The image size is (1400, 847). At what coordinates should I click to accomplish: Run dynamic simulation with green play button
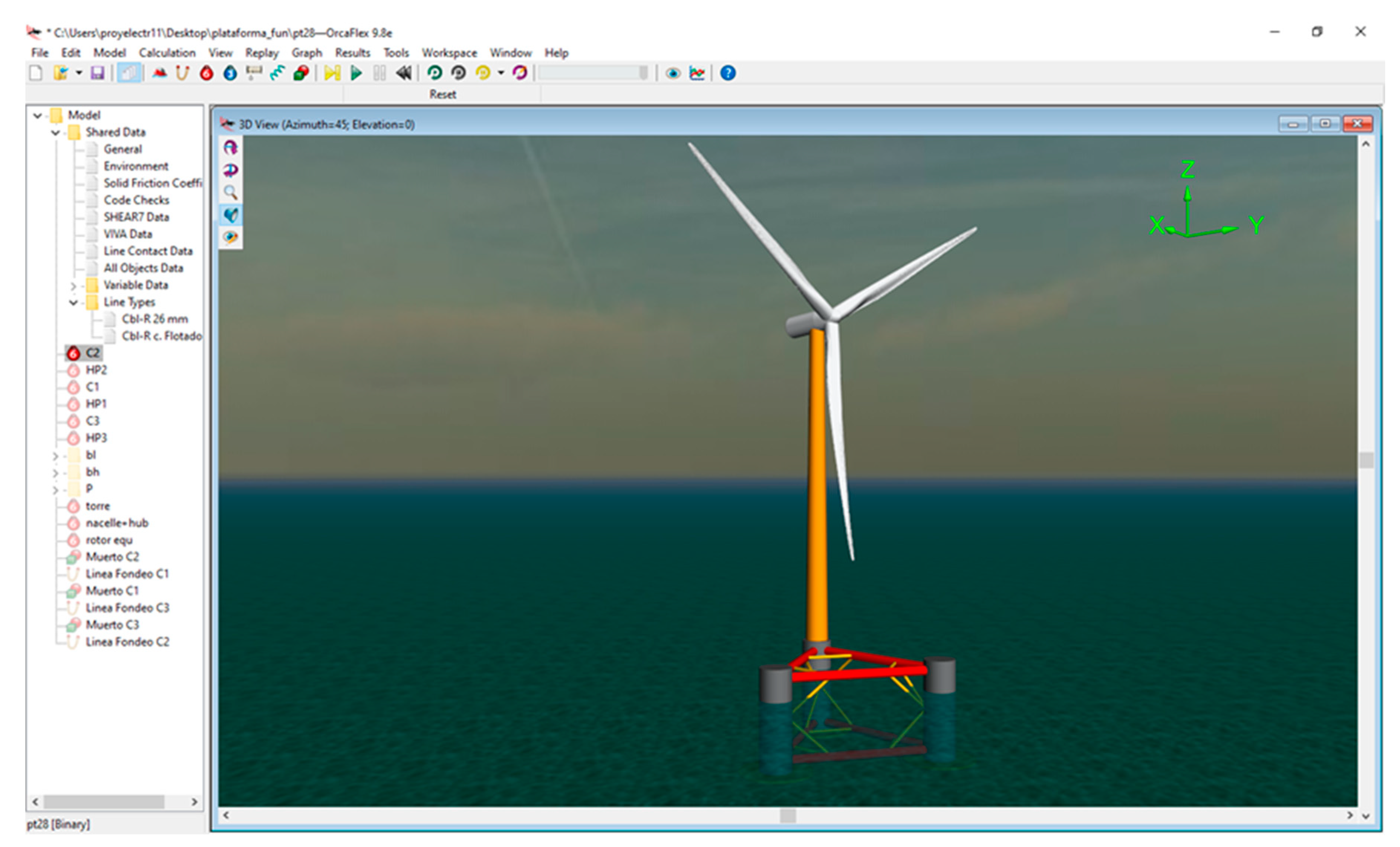click(356, 73)
